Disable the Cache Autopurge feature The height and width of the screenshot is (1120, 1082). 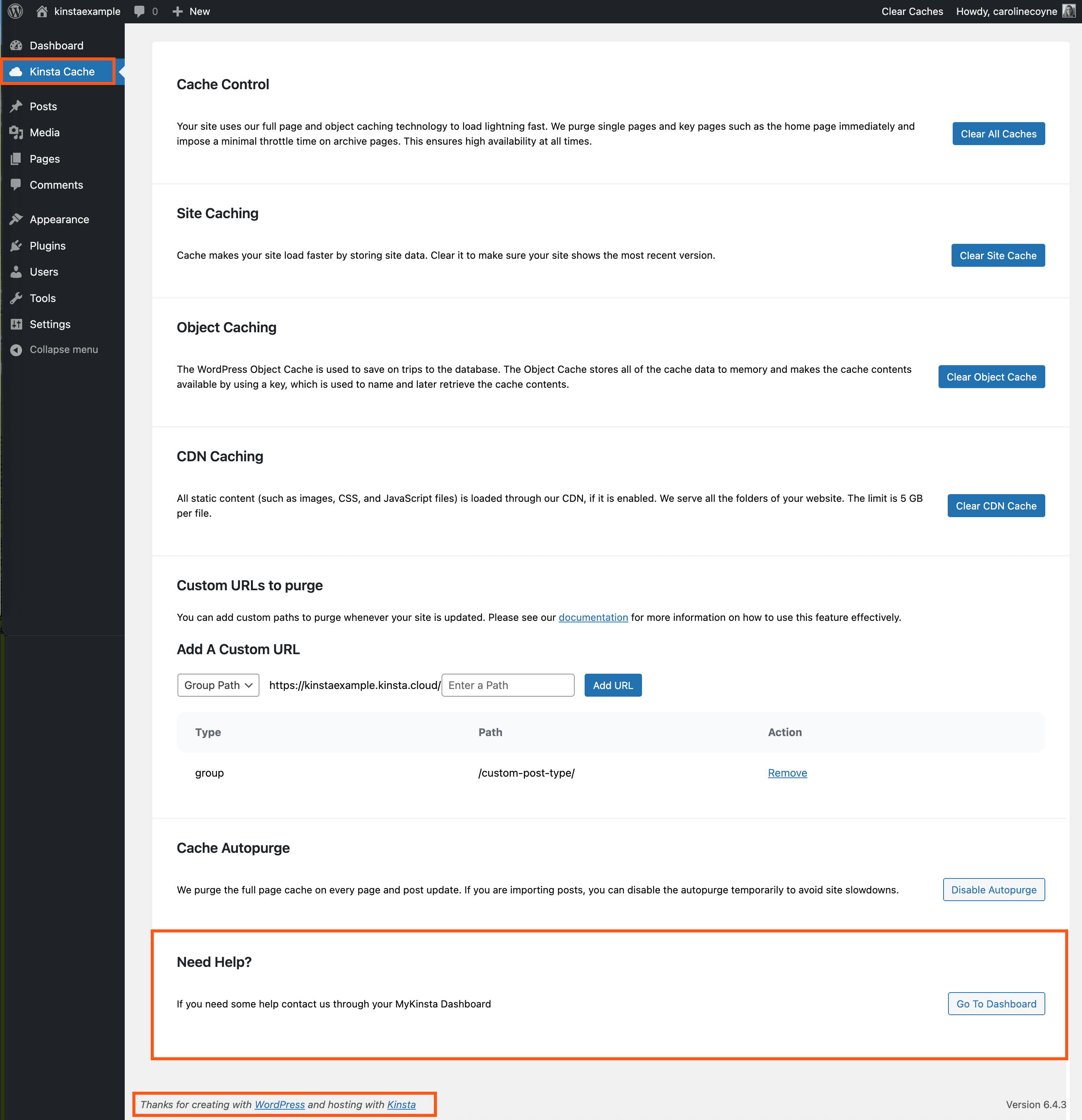tap(993, 889)
